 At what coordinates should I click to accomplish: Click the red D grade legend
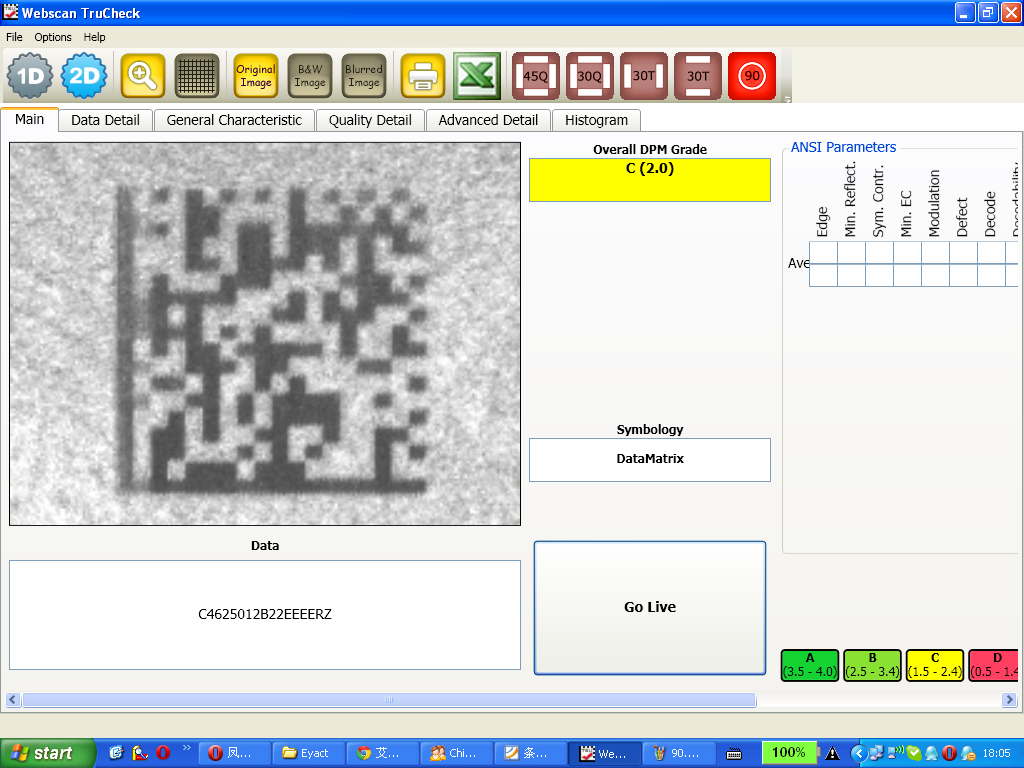click(993, 665)
